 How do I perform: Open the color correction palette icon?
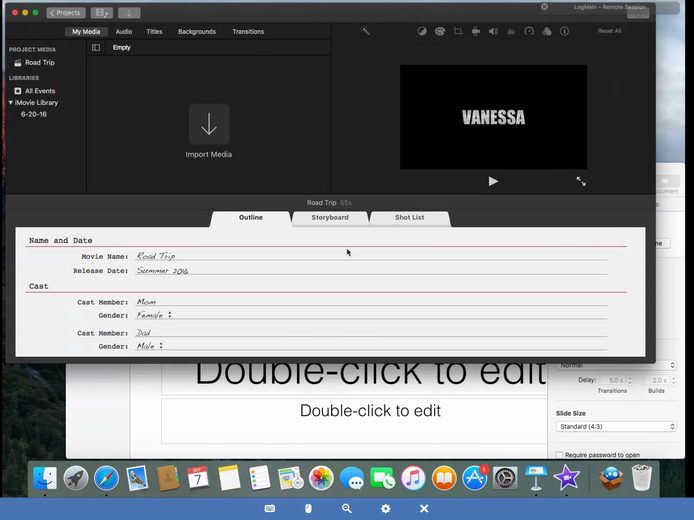tap(440, 31)
